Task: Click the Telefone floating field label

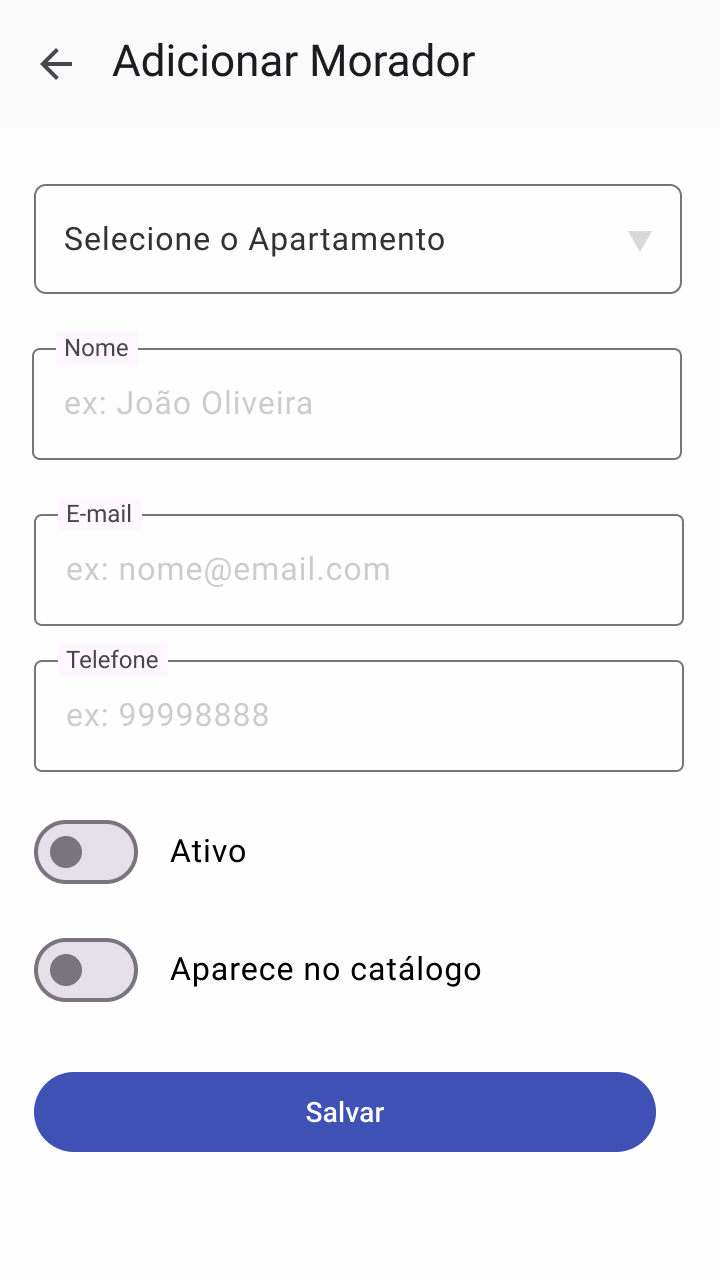Action: click(112, 660)
